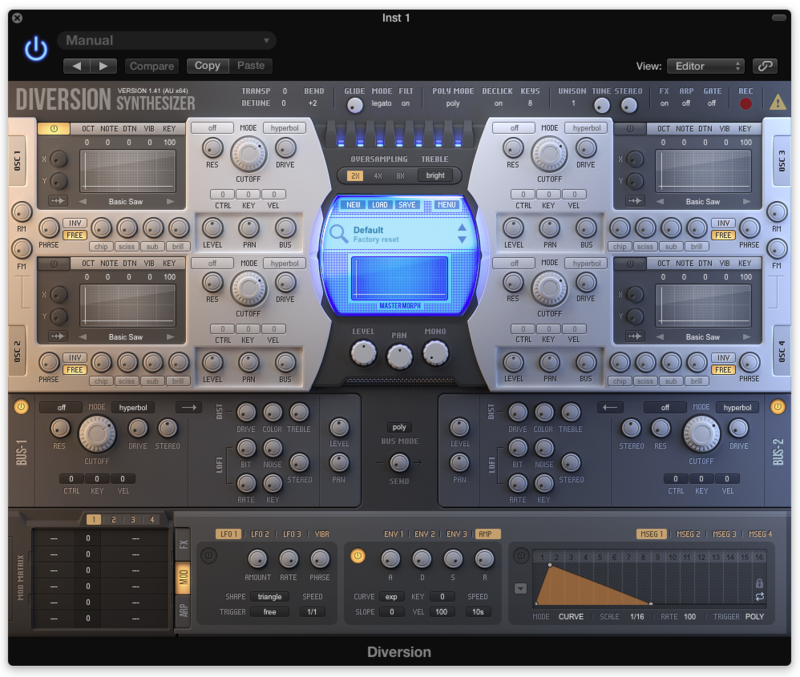Toggle OSC 3 power button
Viewport: 800px width, 677px height.
(630, 129)
